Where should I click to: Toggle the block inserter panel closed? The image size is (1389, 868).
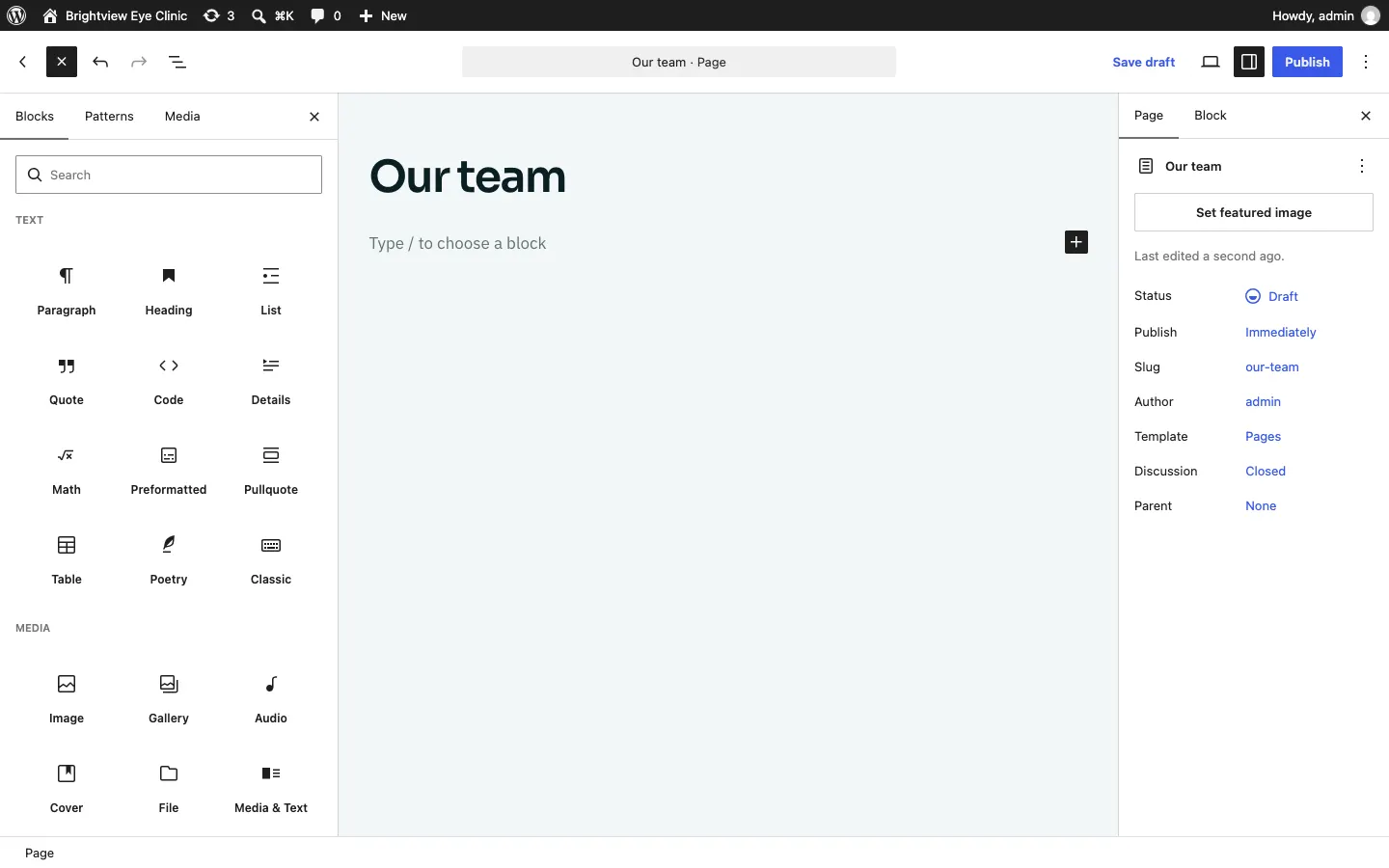62,62
